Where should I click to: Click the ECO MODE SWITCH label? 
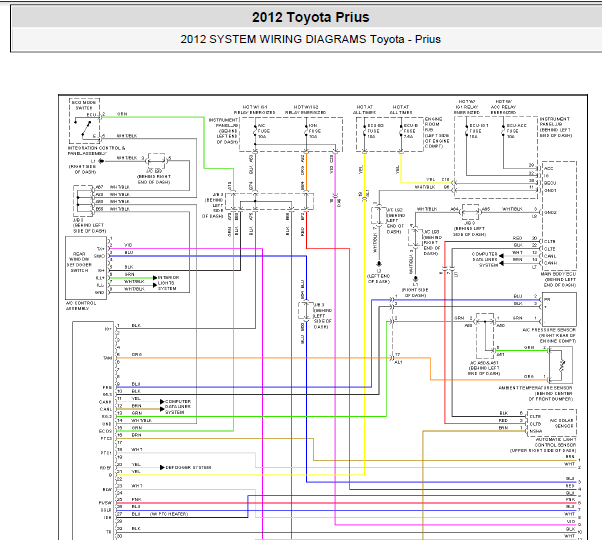tap(84, 105)
